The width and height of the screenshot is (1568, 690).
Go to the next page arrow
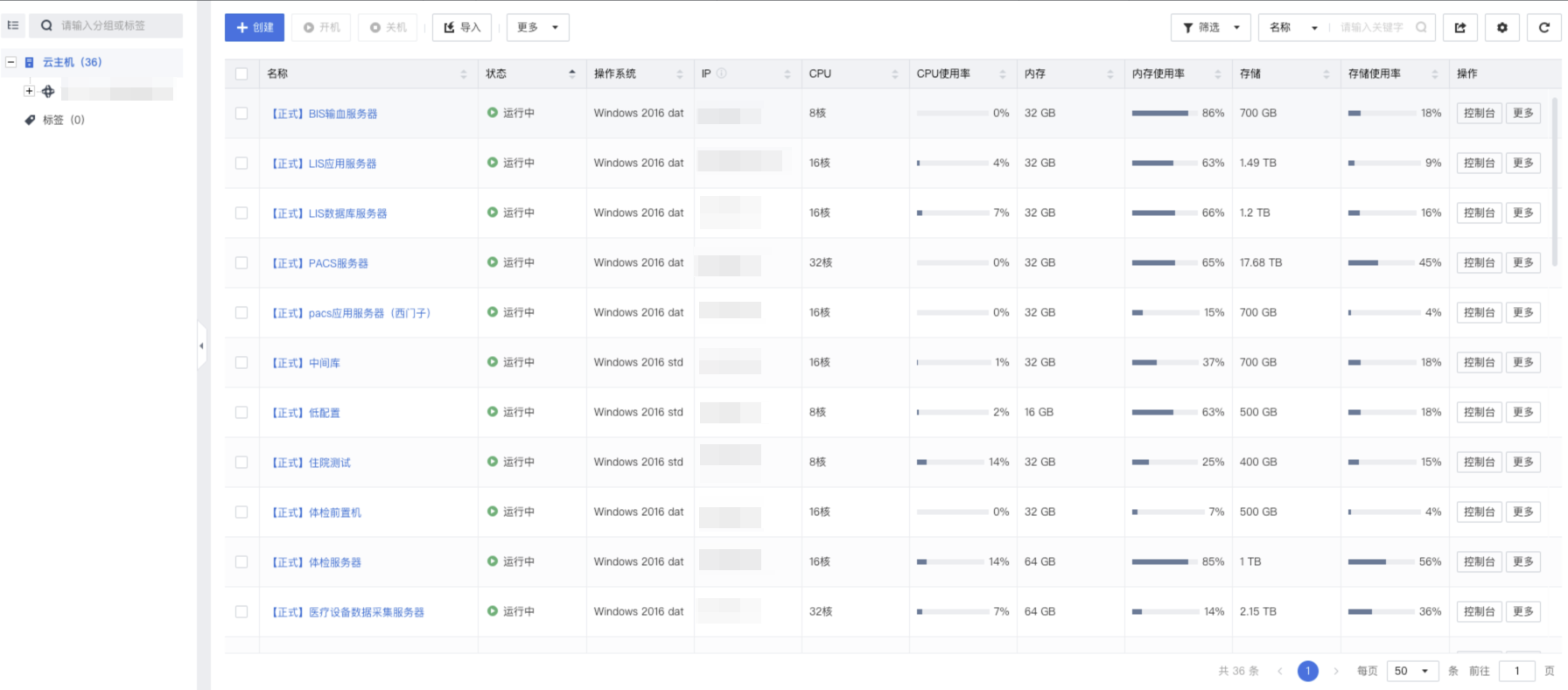pos(1336,671)
